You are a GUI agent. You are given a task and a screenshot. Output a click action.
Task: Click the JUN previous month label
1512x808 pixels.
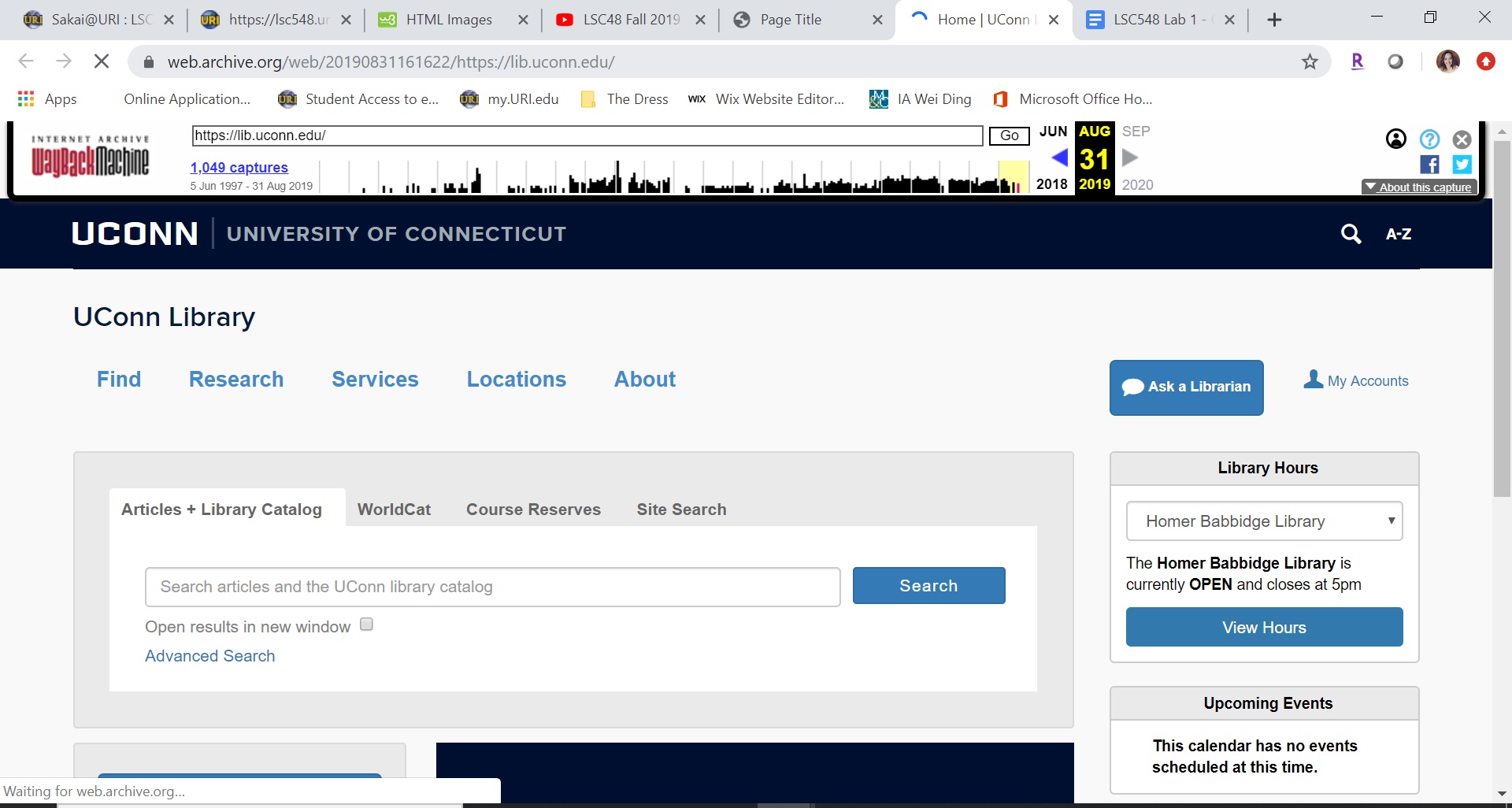(1054, 132)
